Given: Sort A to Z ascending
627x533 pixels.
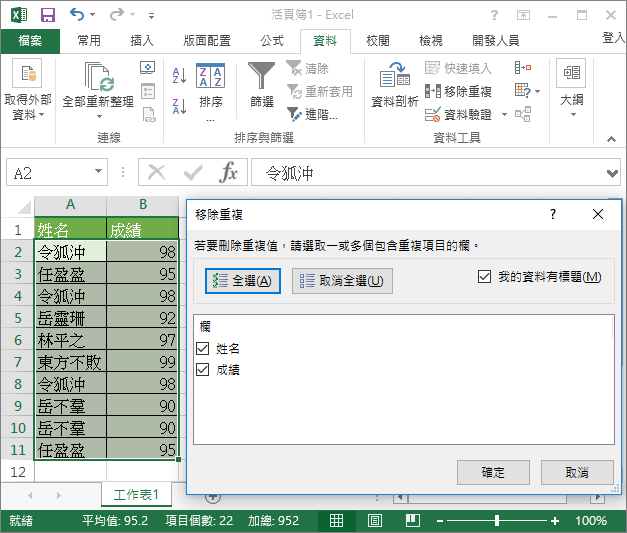Looking at the screenshot, I should [x=179, y=75].
